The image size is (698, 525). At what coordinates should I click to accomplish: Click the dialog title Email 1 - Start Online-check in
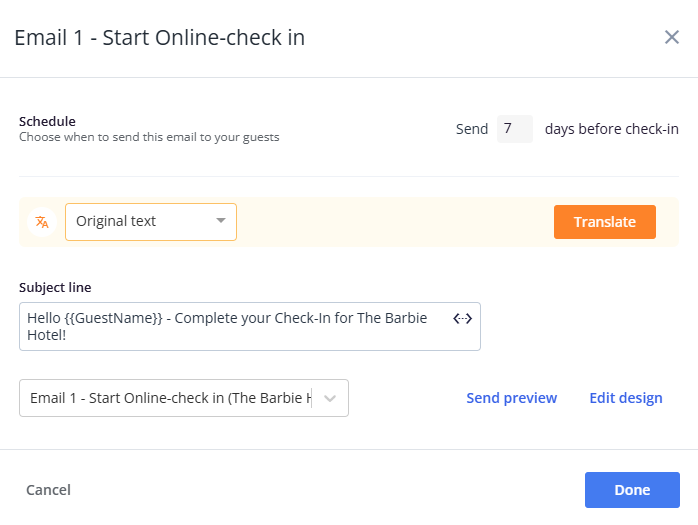[x=160, y=38]
